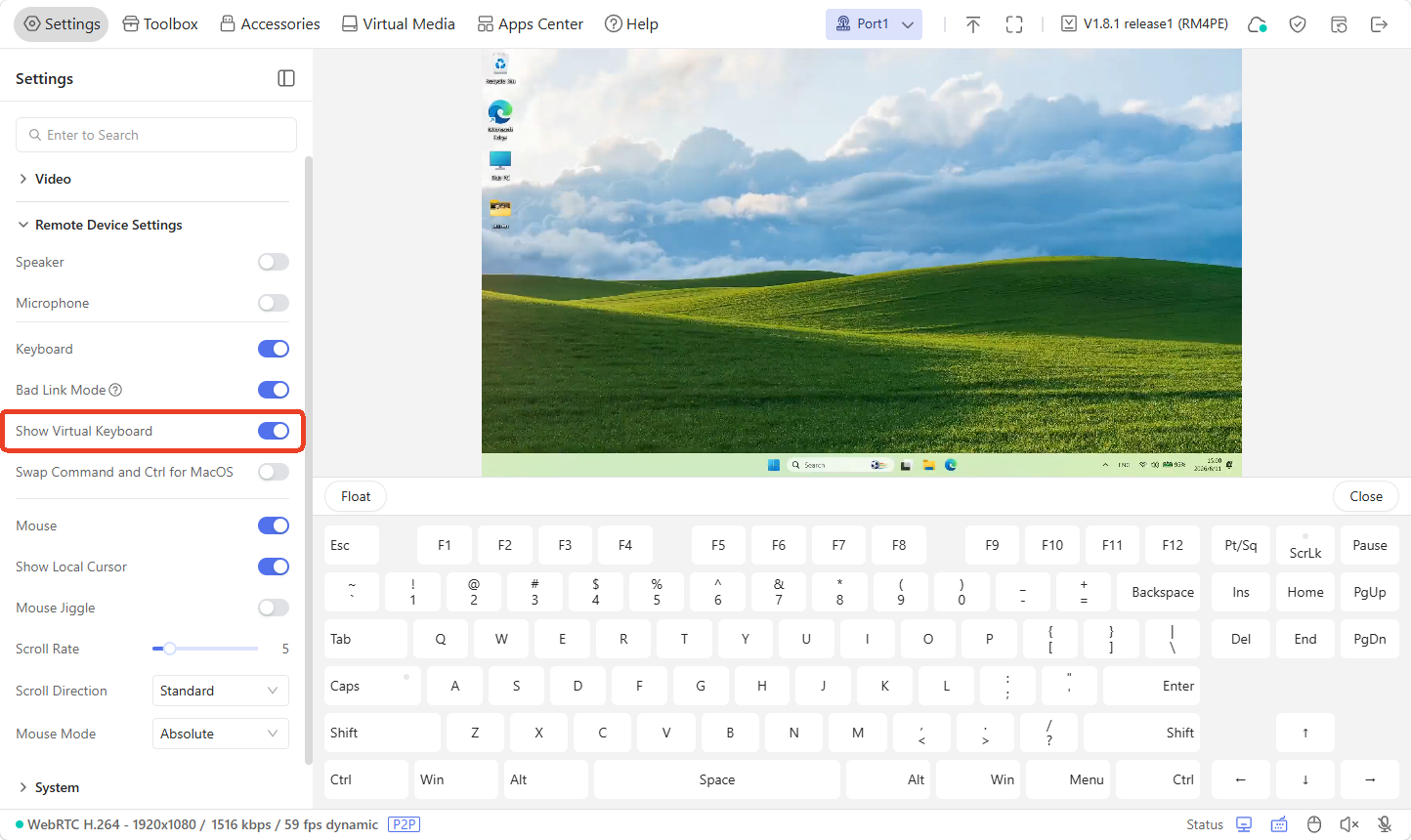Open the Apps Center menu
The height and width of the screenshot is (840, 1411).
point(531,24)
